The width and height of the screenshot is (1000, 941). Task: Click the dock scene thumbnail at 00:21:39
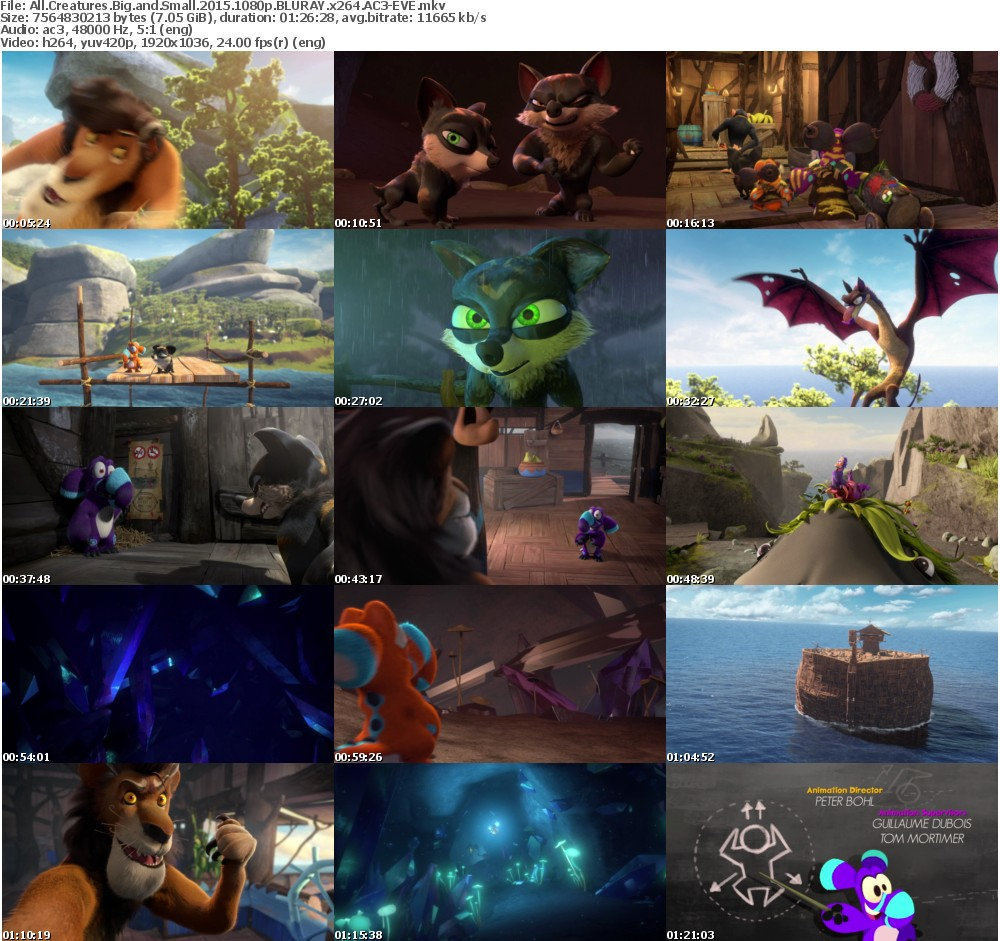(x=168, y=318)
